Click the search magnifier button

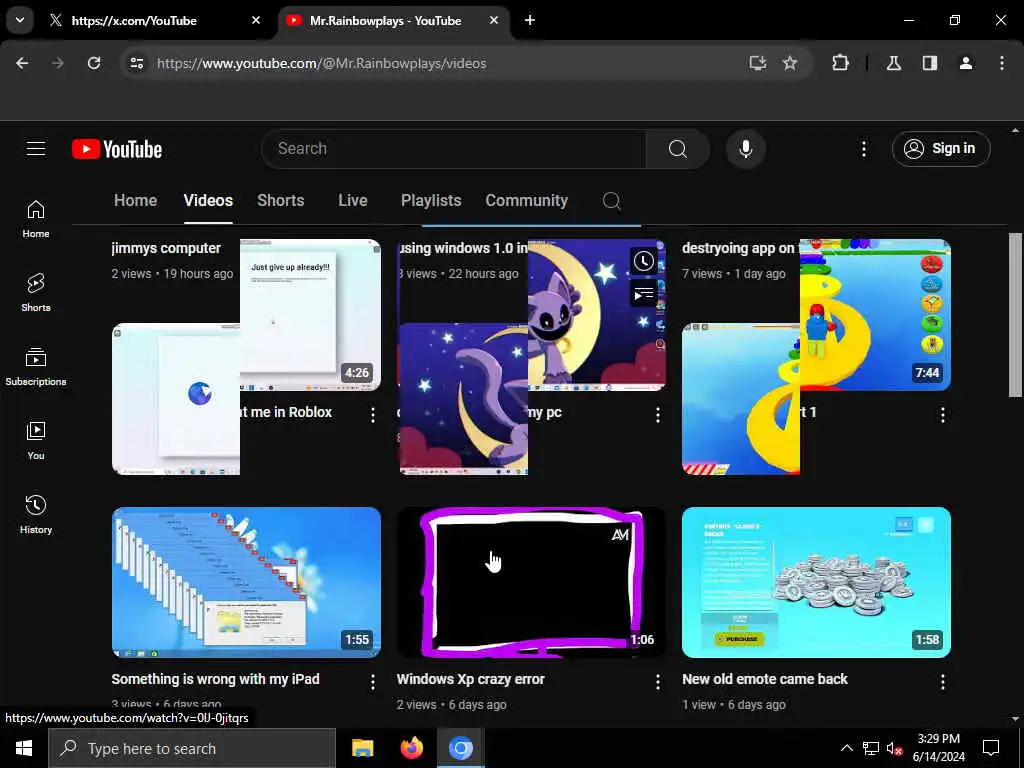(x=677, y=149)
